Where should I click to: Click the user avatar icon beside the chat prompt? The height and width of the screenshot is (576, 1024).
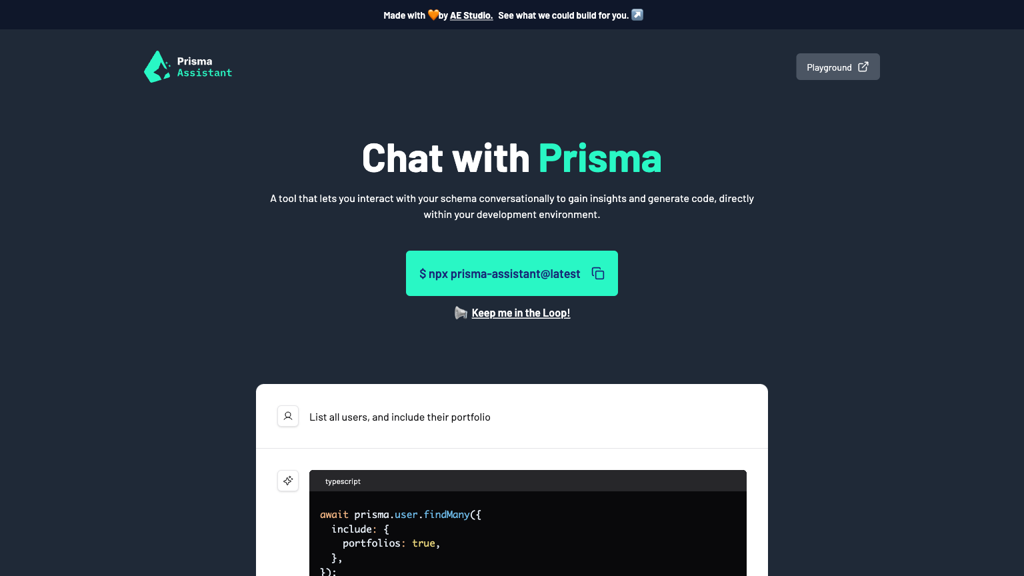[288, 416]
